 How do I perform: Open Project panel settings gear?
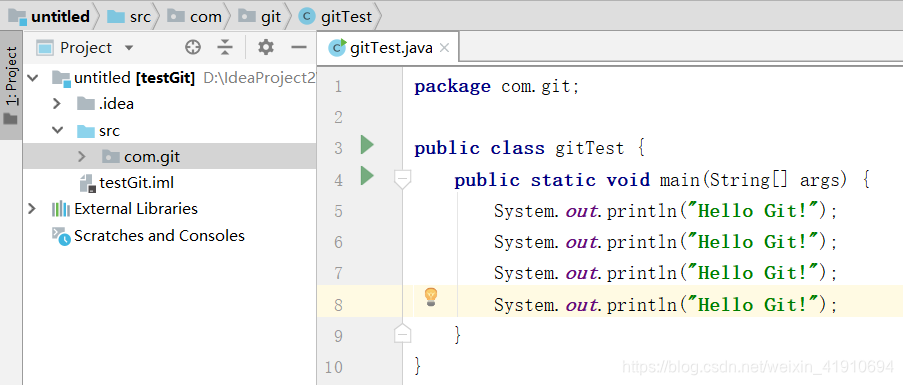[265, 47]
